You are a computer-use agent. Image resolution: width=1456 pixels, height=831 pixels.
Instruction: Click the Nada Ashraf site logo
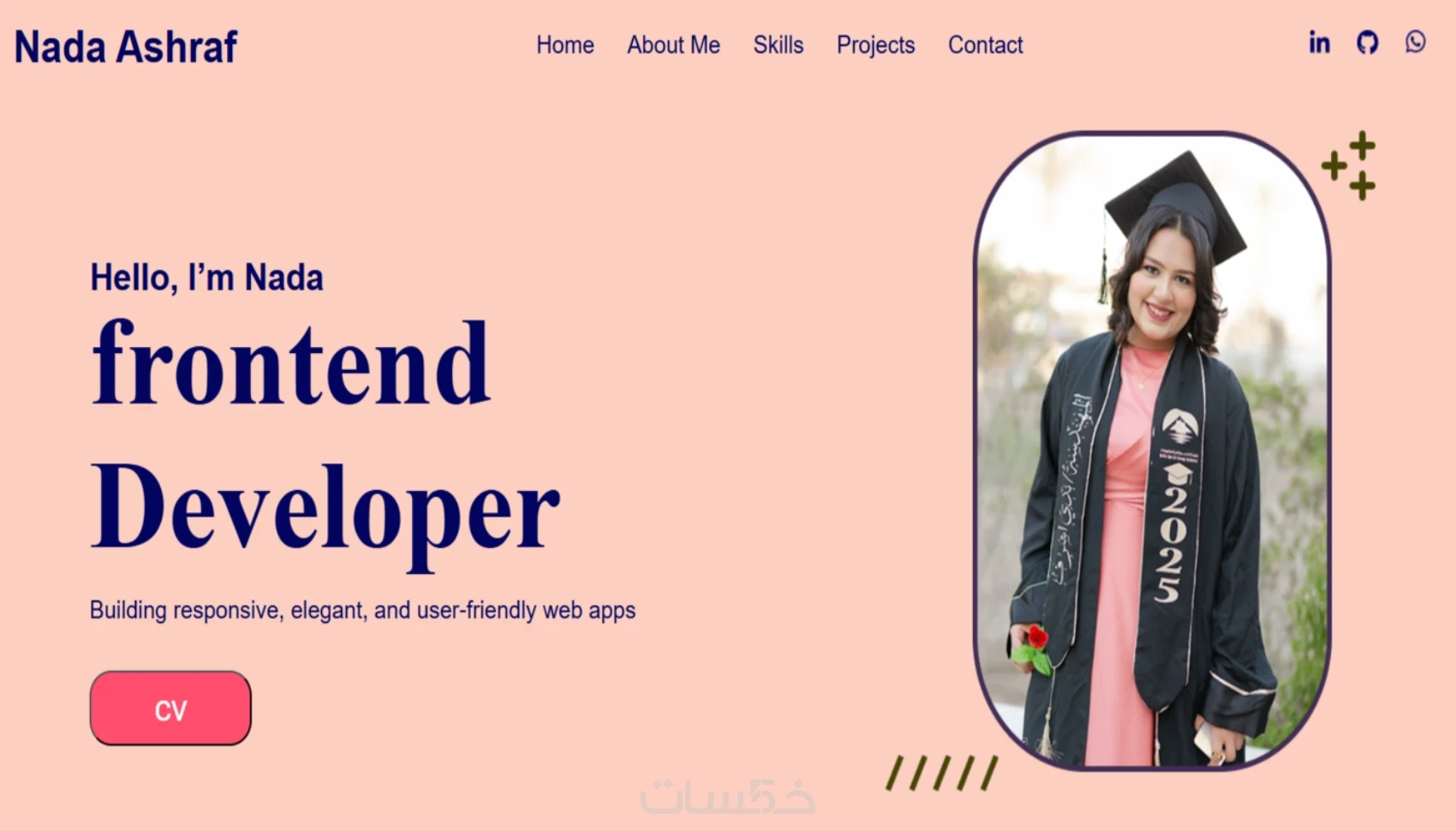pyautogui.click(x=126, y=46)
